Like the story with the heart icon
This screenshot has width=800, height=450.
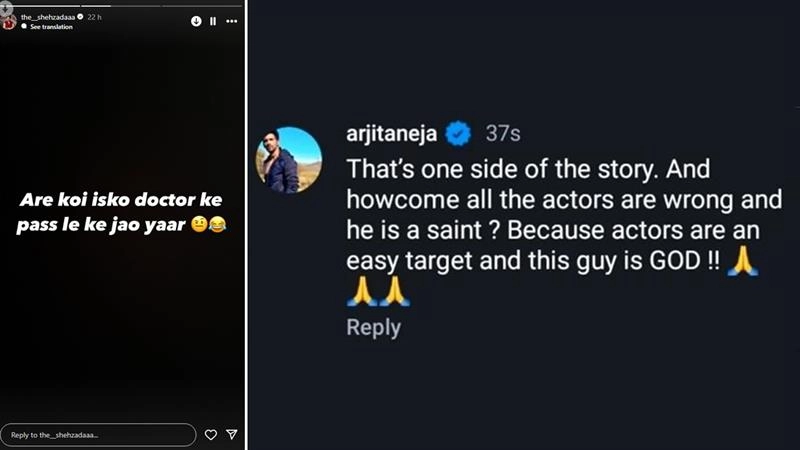tap(211, 435)
